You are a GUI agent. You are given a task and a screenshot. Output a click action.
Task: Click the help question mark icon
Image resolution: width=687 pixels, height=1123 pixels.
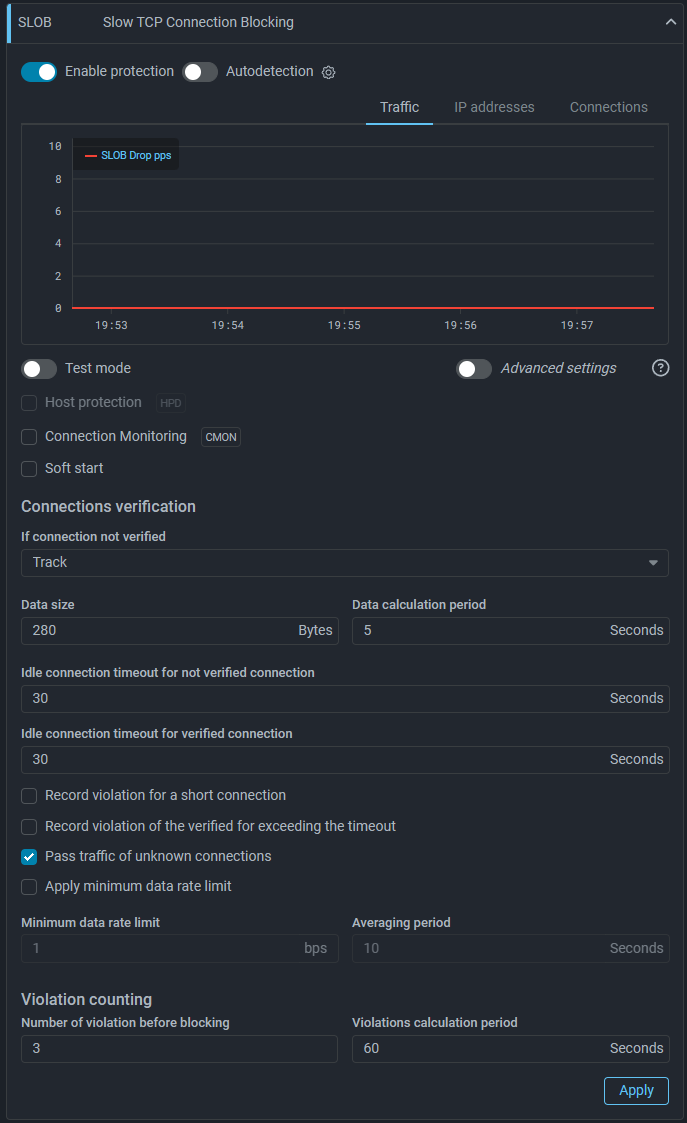pyautogui.click(x=660, y=368)
